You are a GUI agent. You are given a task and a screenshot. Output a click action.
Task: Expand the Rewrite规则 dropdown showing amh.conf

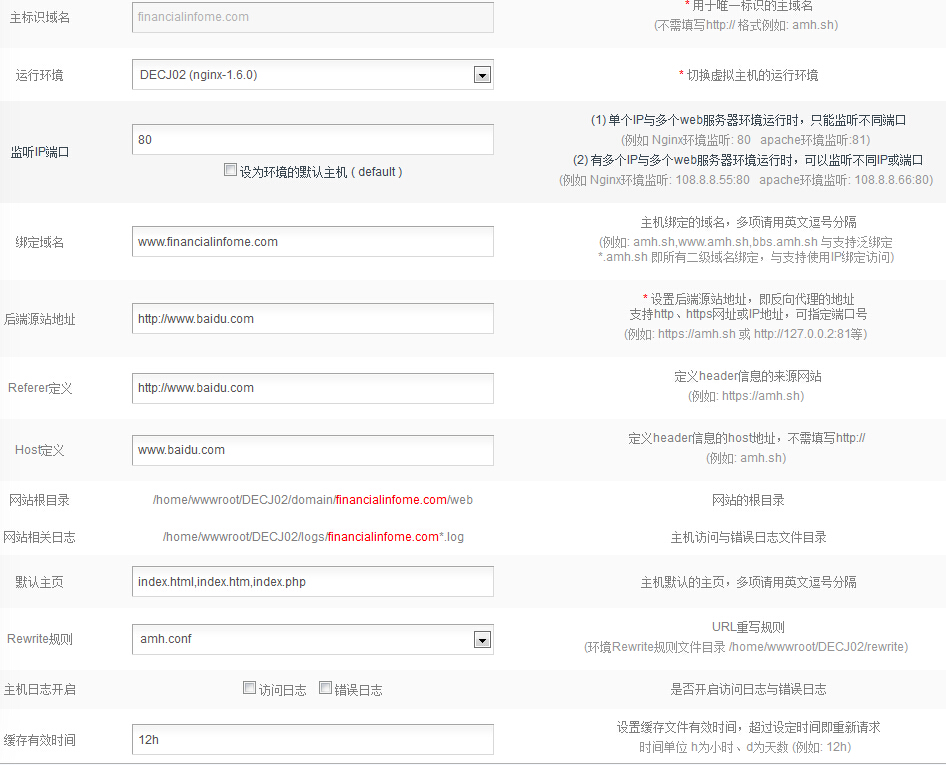(x=312, y=639)
